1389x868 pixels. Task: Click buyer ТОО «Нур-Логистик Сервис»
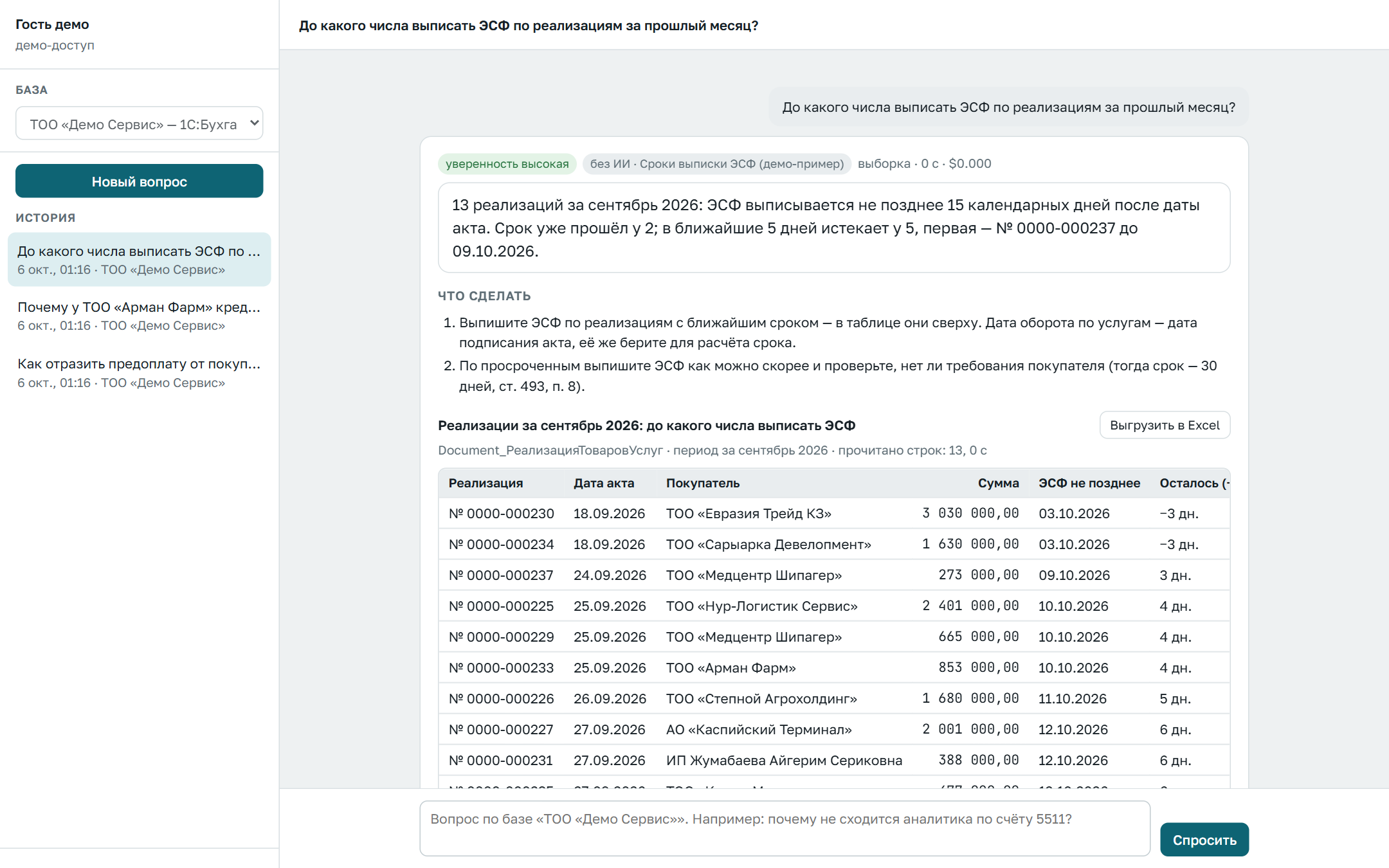[762, 606]
